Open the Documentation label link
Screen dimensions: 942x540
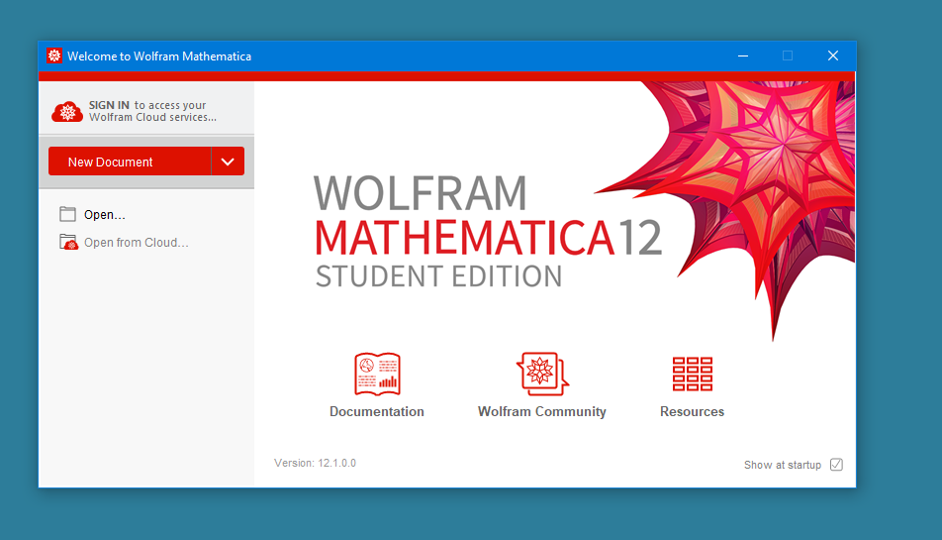coord(377,411)
